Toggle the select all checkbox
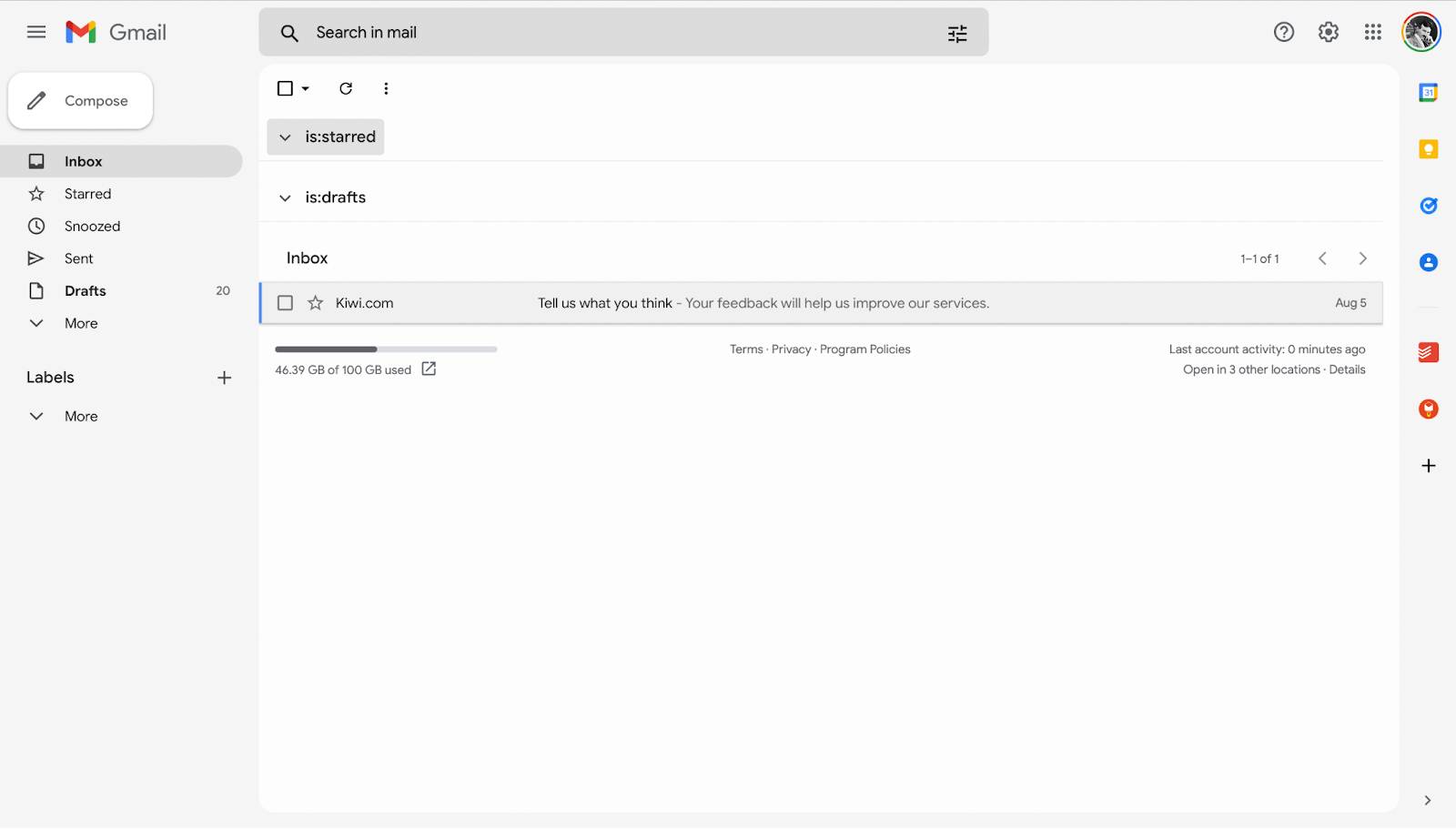The width and height of the screenshot is (1456, 829). pos(285,88)
